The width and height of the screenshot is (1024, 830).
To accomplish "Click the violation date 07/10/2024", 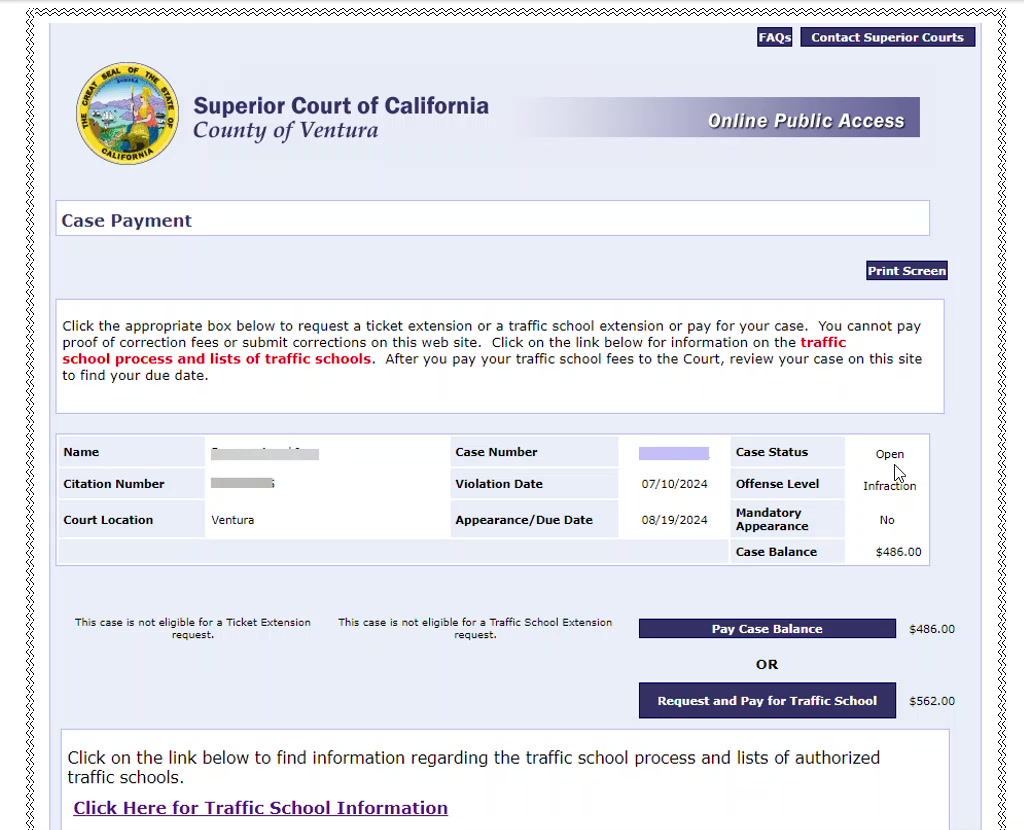I will (674, 484).
